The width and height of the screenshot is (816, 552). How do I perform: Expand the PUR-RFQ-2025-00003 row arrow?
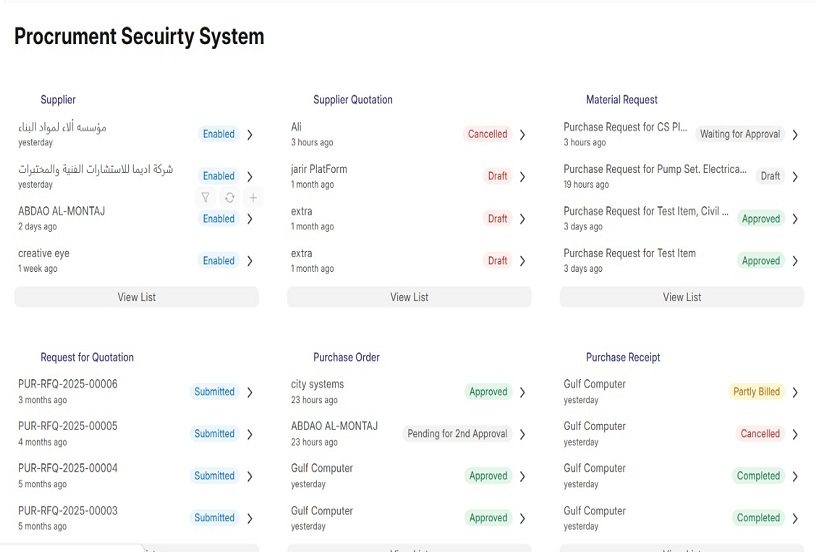coord(250,518)
